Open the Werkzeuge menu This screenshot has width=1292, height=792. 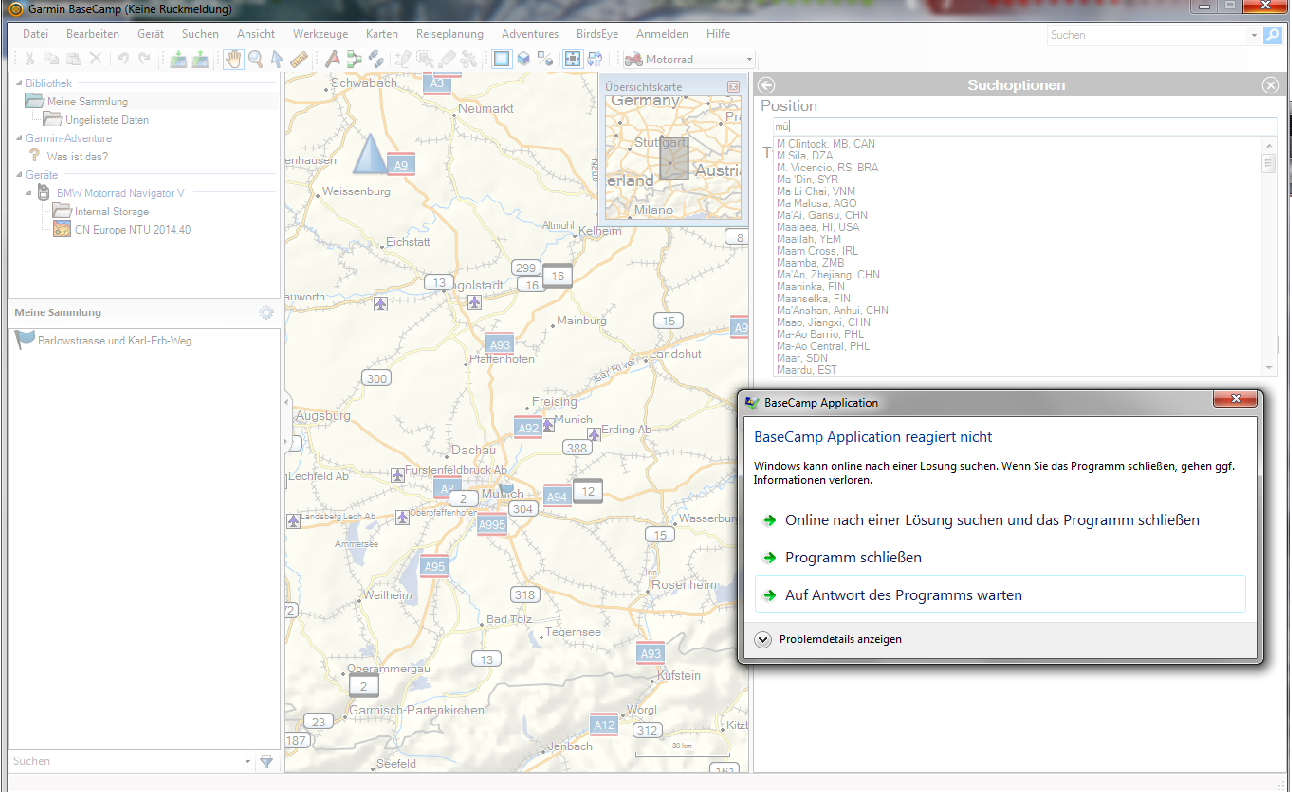320,34
